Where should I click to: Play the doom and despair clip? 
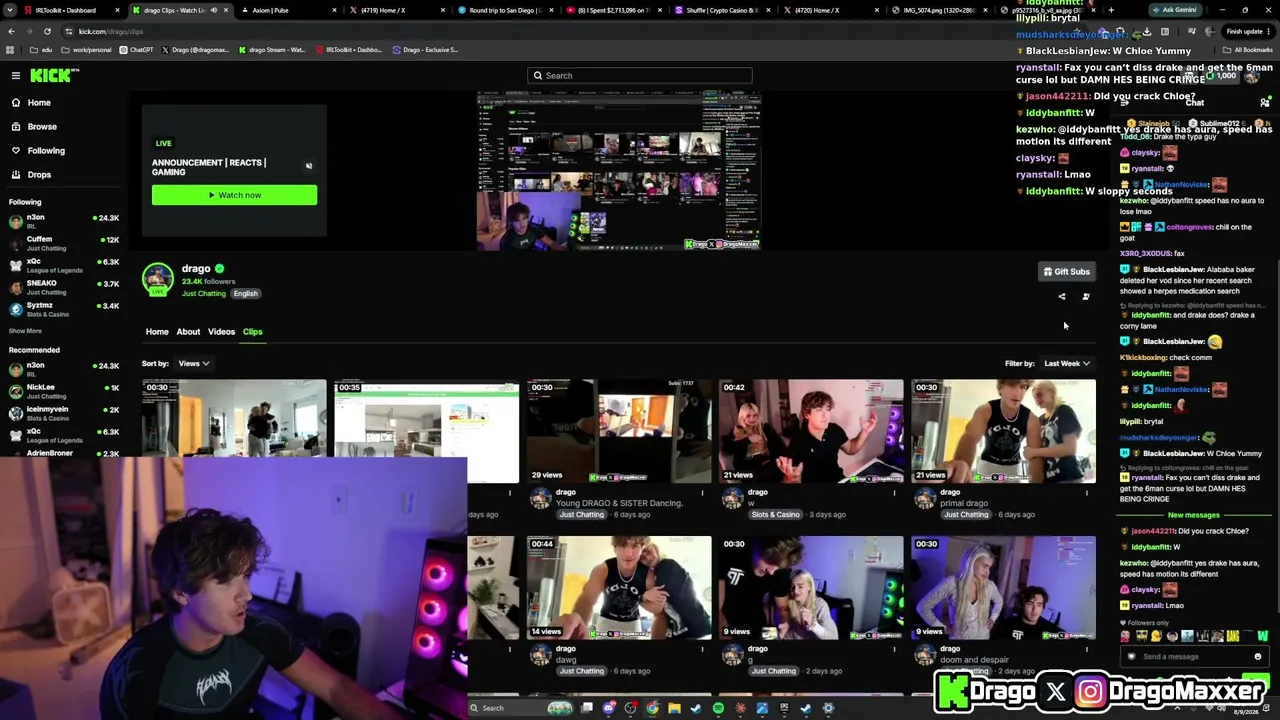[1003, 588]
